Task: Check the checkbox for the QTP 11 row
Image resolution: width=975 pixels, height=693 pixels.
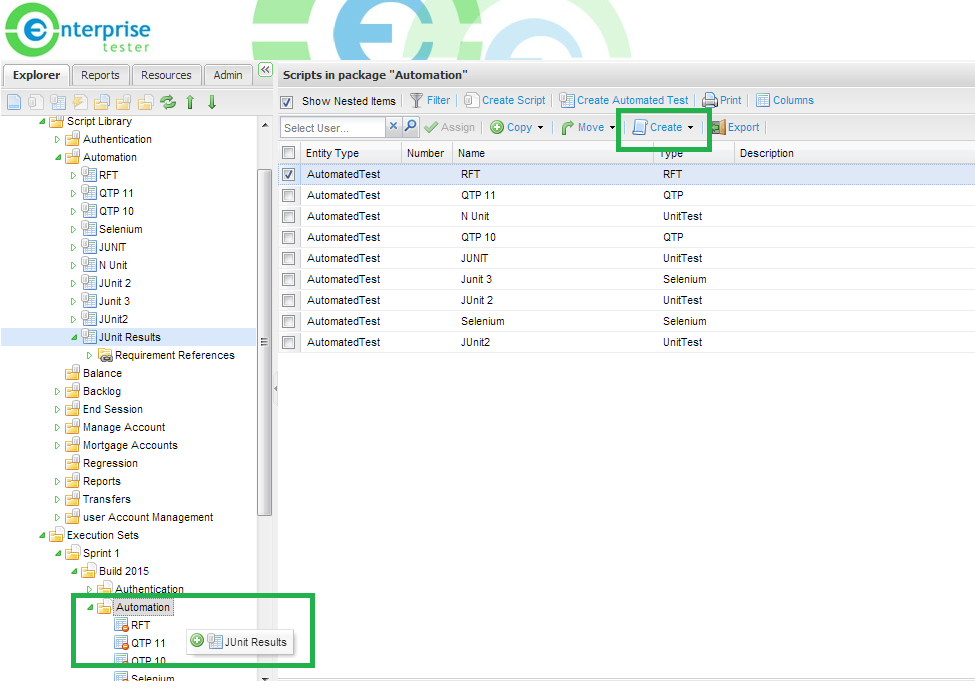Action: tap(289, 195)
